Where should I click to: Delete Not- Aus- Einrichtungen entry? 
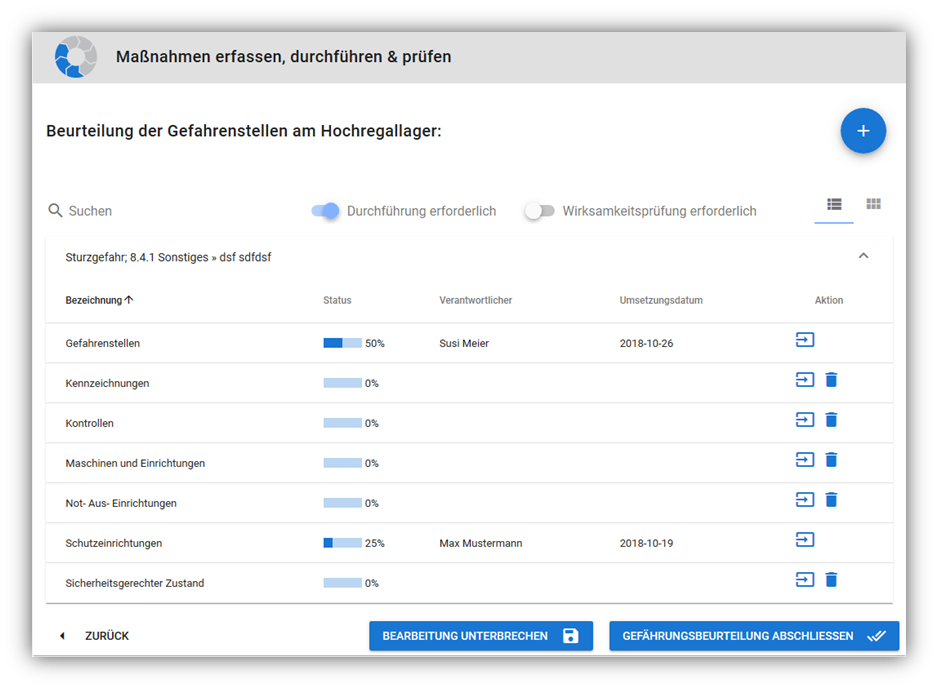pos(831,500)
